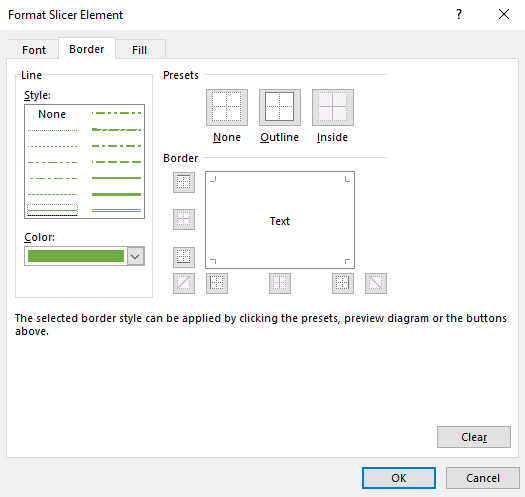Add diagonal up border line
The width and height of the screenshot is (525, 497).
184,283
